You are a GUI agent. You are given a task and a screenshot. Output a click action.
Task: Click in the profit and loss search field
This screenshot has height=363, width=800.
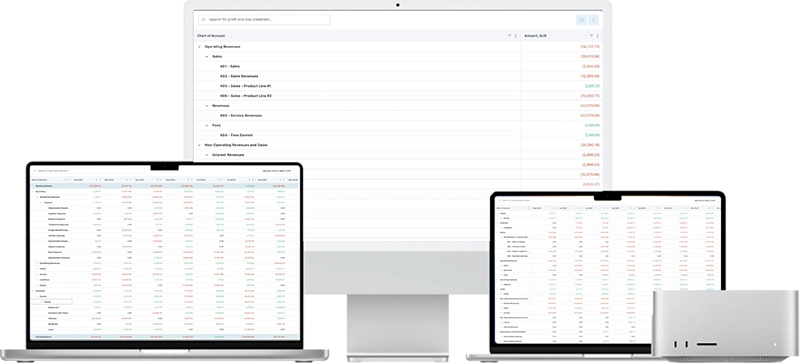click(264, 19)
